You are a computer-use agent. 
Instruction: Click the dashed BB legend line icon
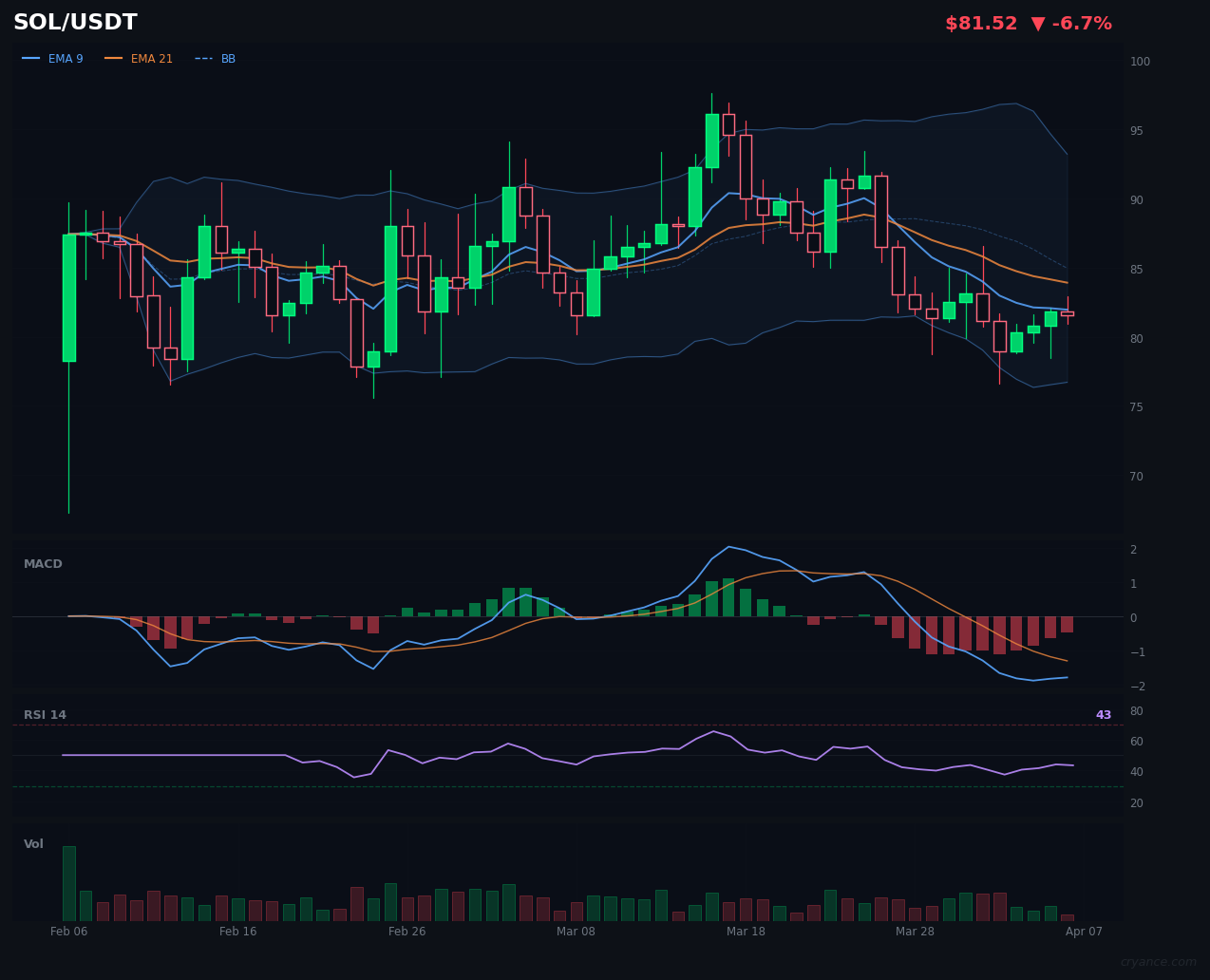(x=201, y=58)
